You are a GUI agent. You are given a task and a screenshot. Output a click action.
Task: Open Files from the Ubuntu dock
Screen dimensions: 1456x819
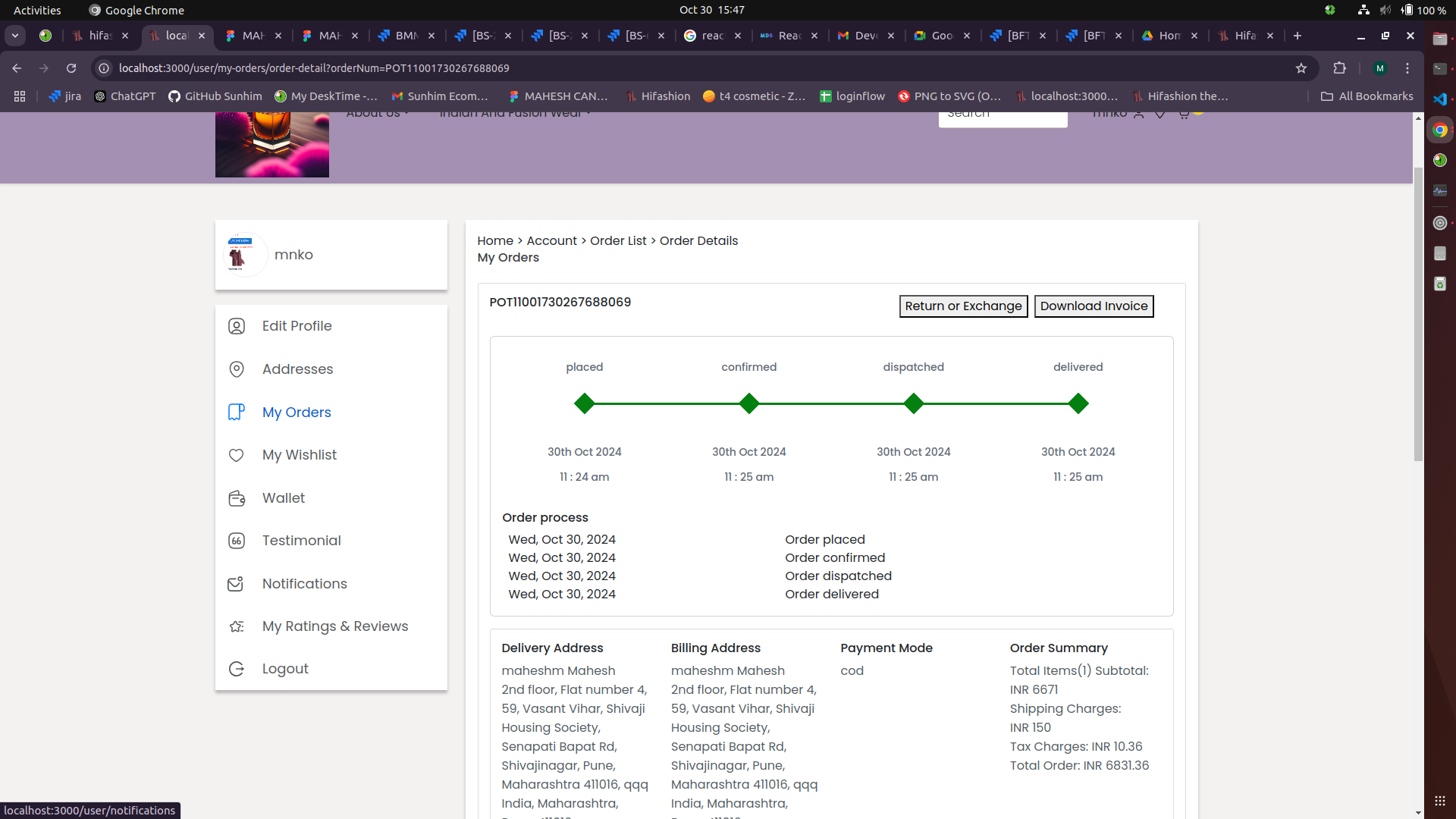pyautogui.click(x=1440, y=39)
